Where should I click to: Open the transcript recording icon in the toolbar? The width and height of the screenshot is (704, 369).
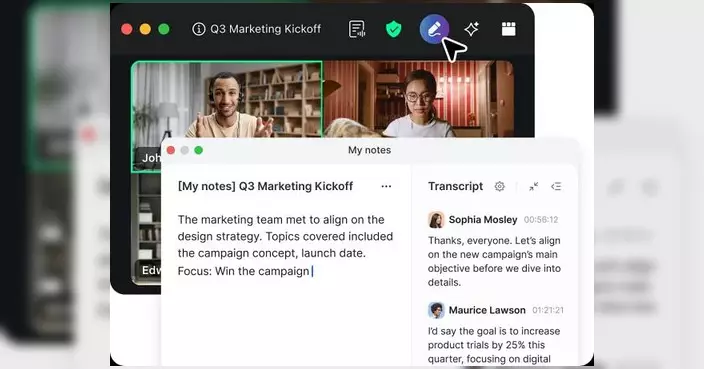[x=357, y=29]
